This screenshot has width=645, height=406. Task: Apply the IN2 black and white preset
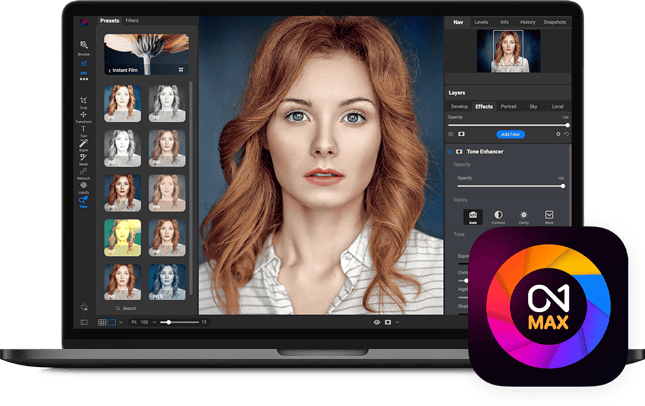[167, 103]
